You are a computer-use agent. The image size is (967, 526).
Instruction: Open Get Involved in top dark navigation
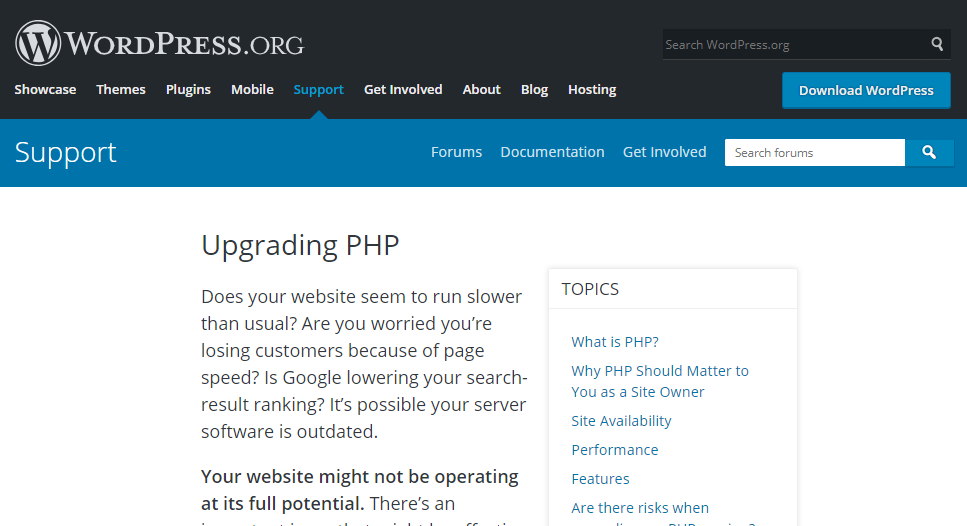point(403,89)
